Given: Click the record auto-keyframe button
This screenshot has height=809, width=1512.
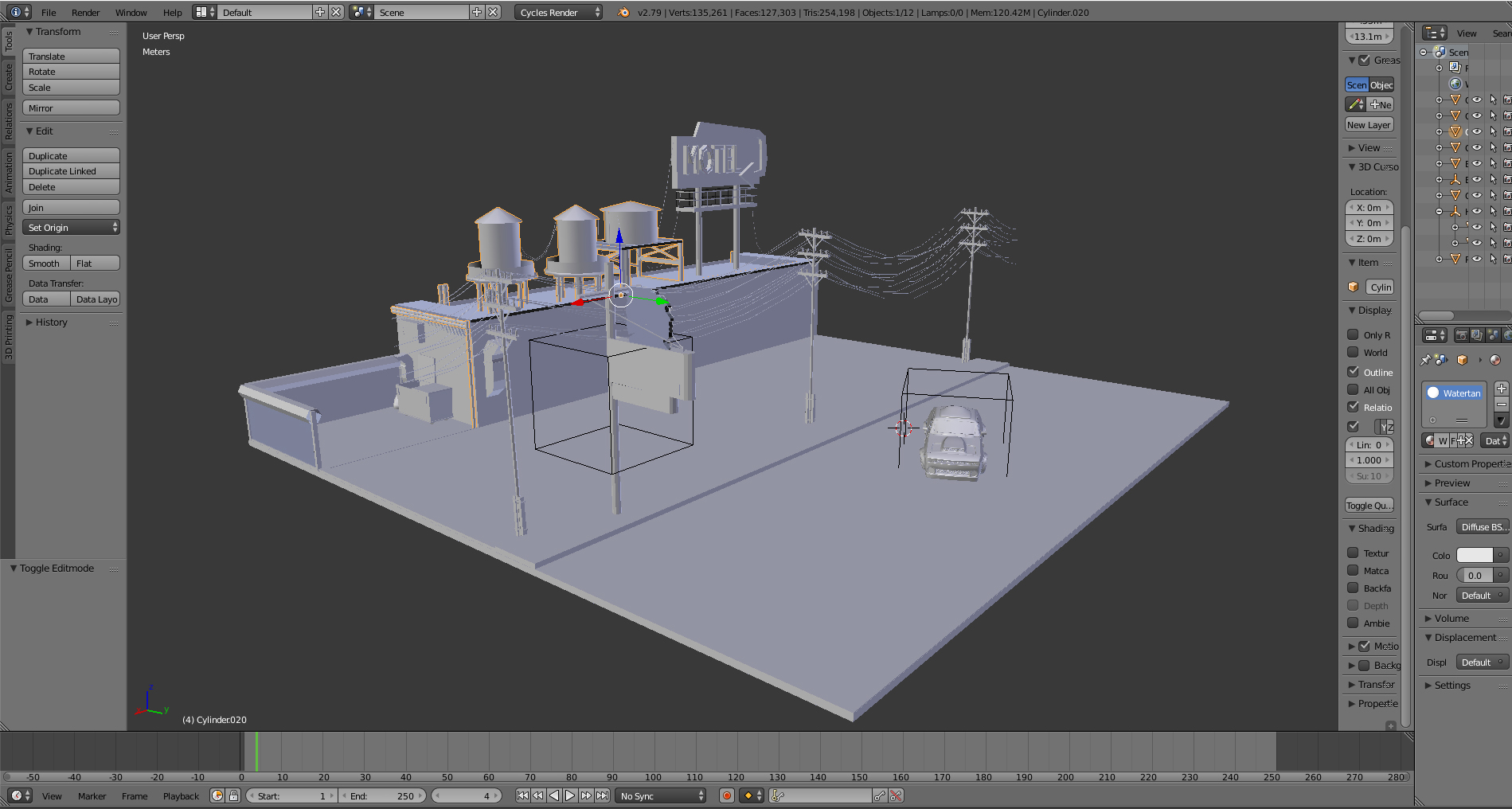Looking at the screenshot, I should tap(726, 795).
